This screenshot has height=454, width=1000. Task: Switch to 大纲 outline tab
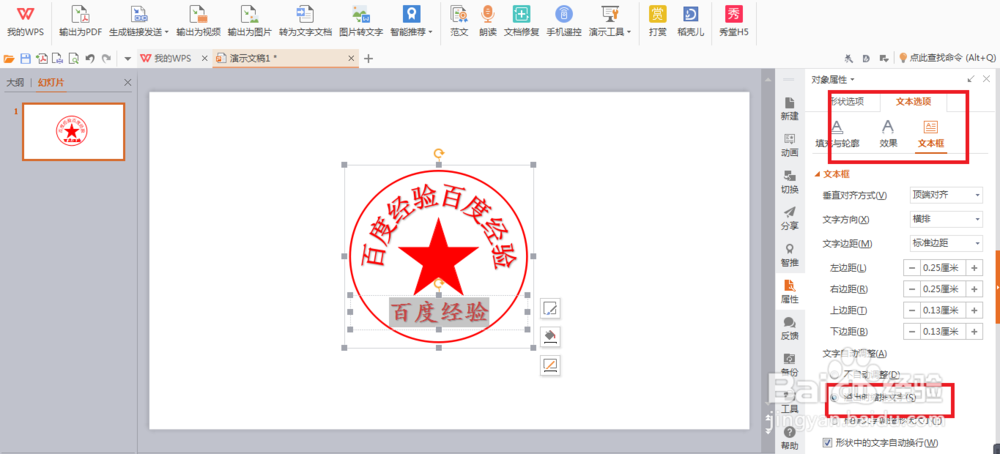15,82
